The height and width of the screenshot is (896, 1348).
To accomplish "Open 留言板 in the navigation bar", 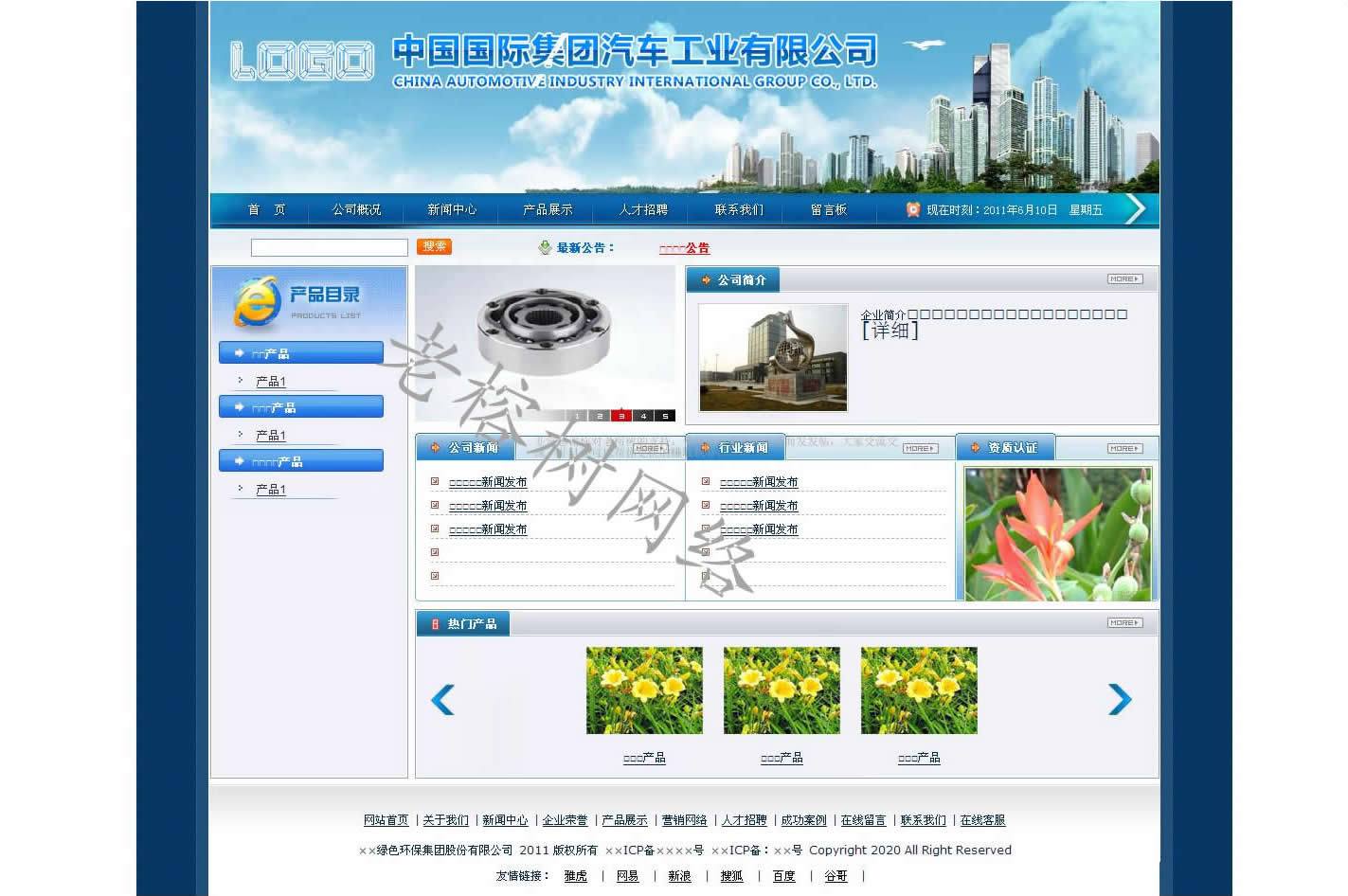I will [x=829, y=209].
